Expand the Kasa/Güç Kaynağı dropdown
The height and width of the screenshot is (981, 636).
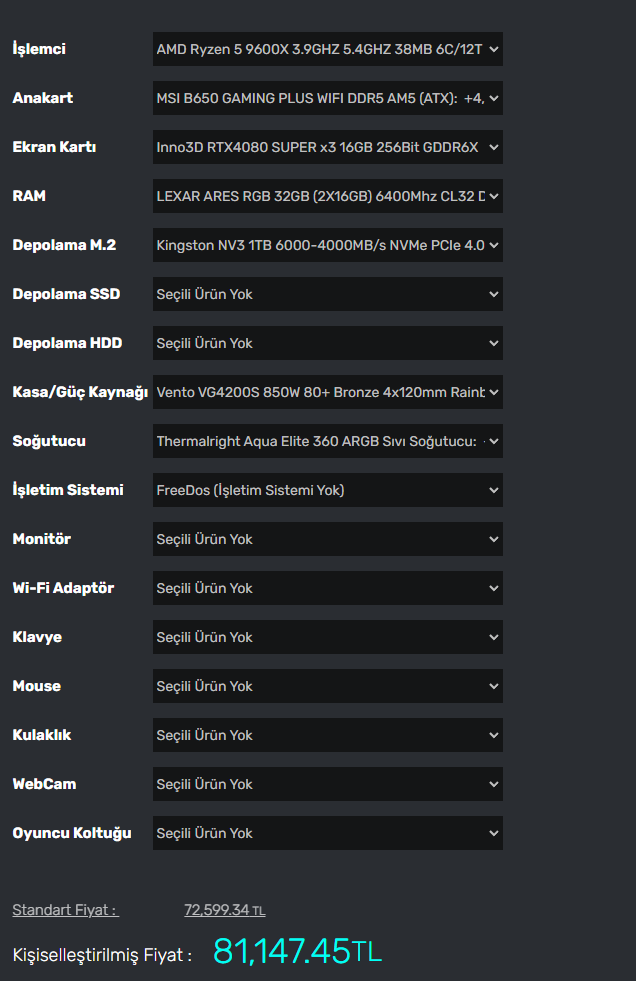point(327,392)
